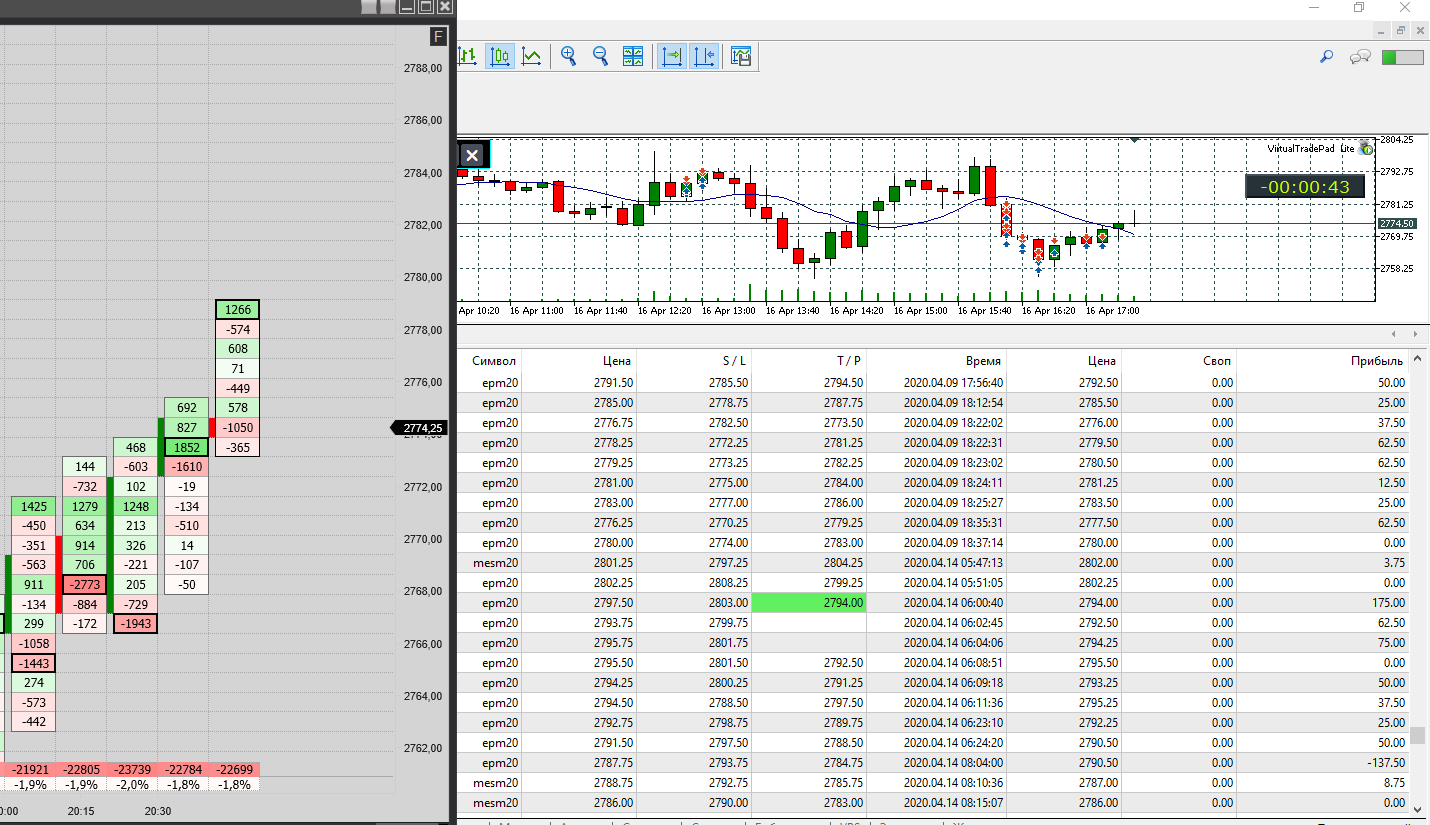Click the F button on footprint chart
Image resolution: width=1430 pixels, height=825 pixels.
point(438,37)
